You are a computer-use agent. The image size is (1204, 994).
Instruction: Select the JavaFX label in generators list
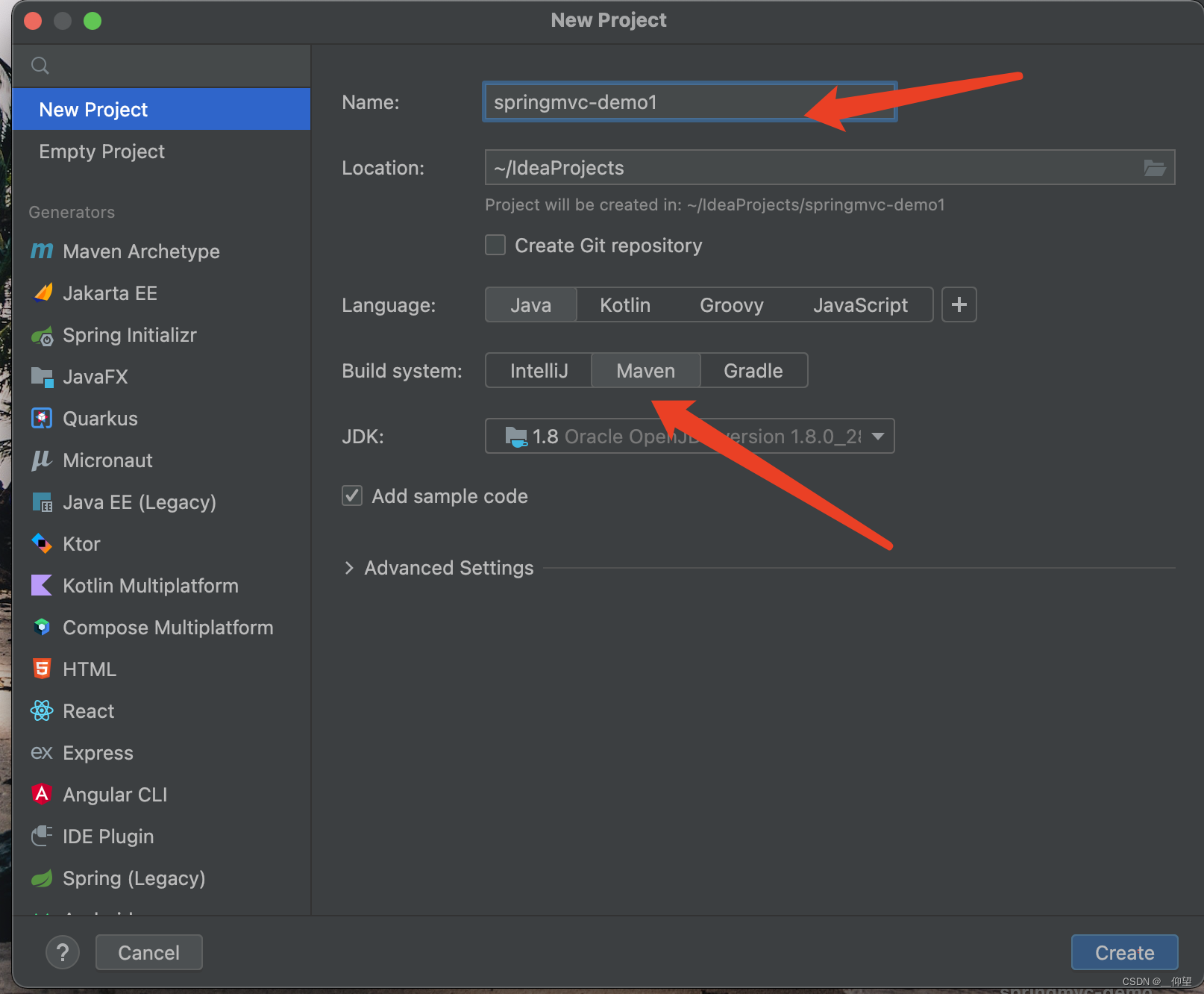(95, 377)
